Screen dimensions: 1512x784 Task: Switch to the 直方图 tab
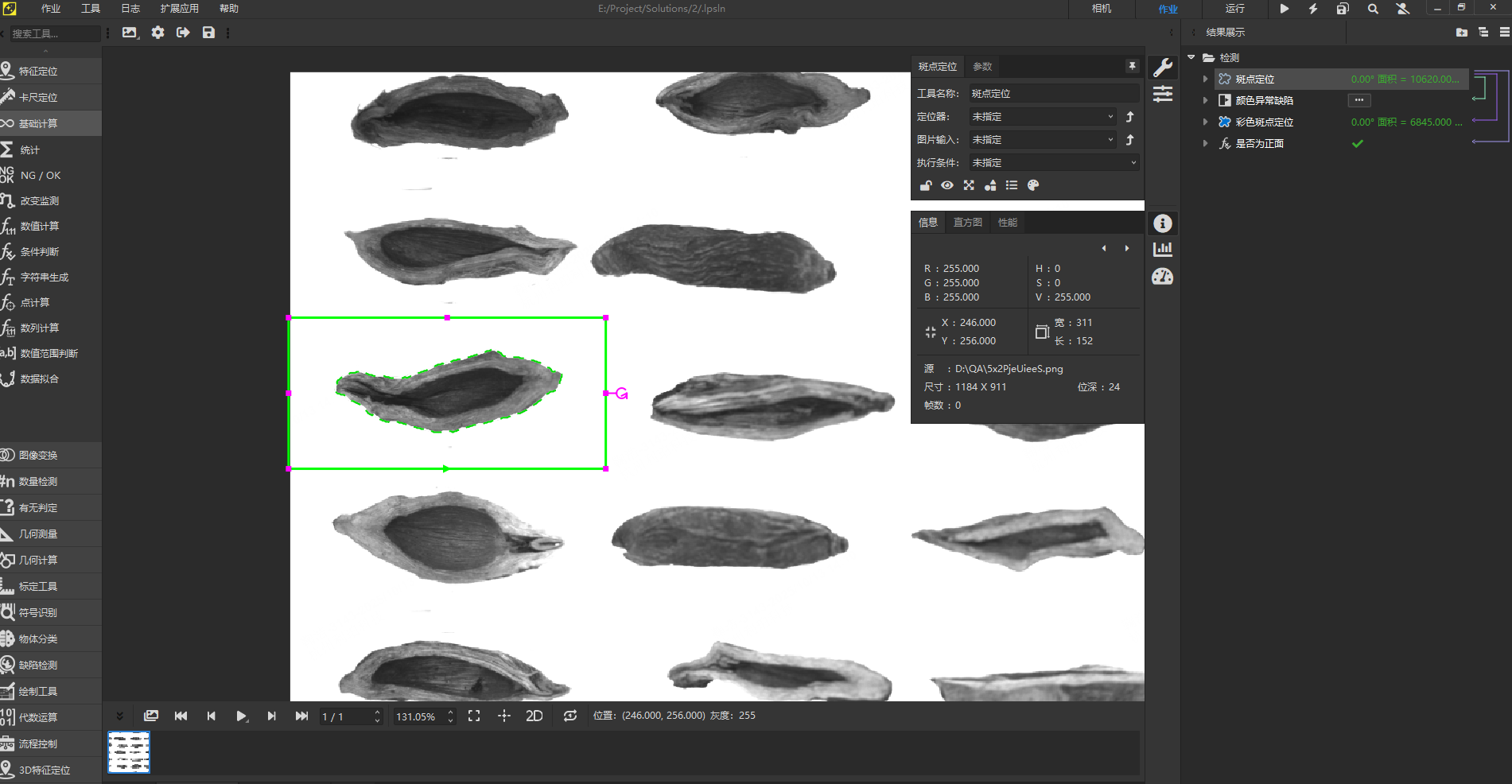coord(967,223)
